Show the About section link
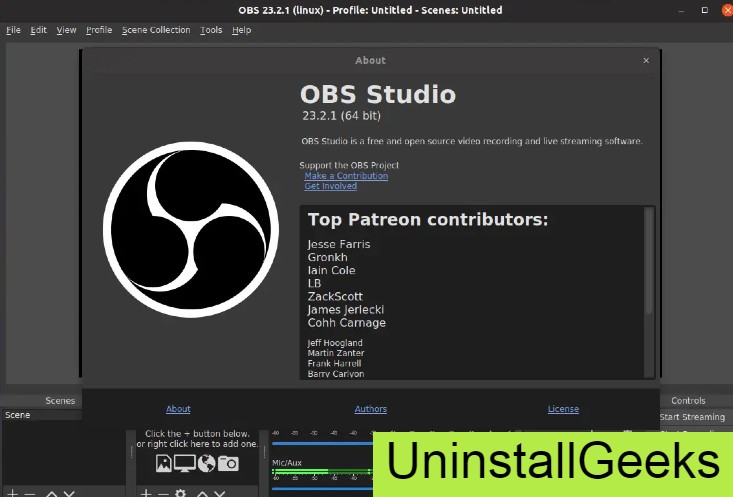The height and width of the screenshot is (497, 733). coord(178,409)
